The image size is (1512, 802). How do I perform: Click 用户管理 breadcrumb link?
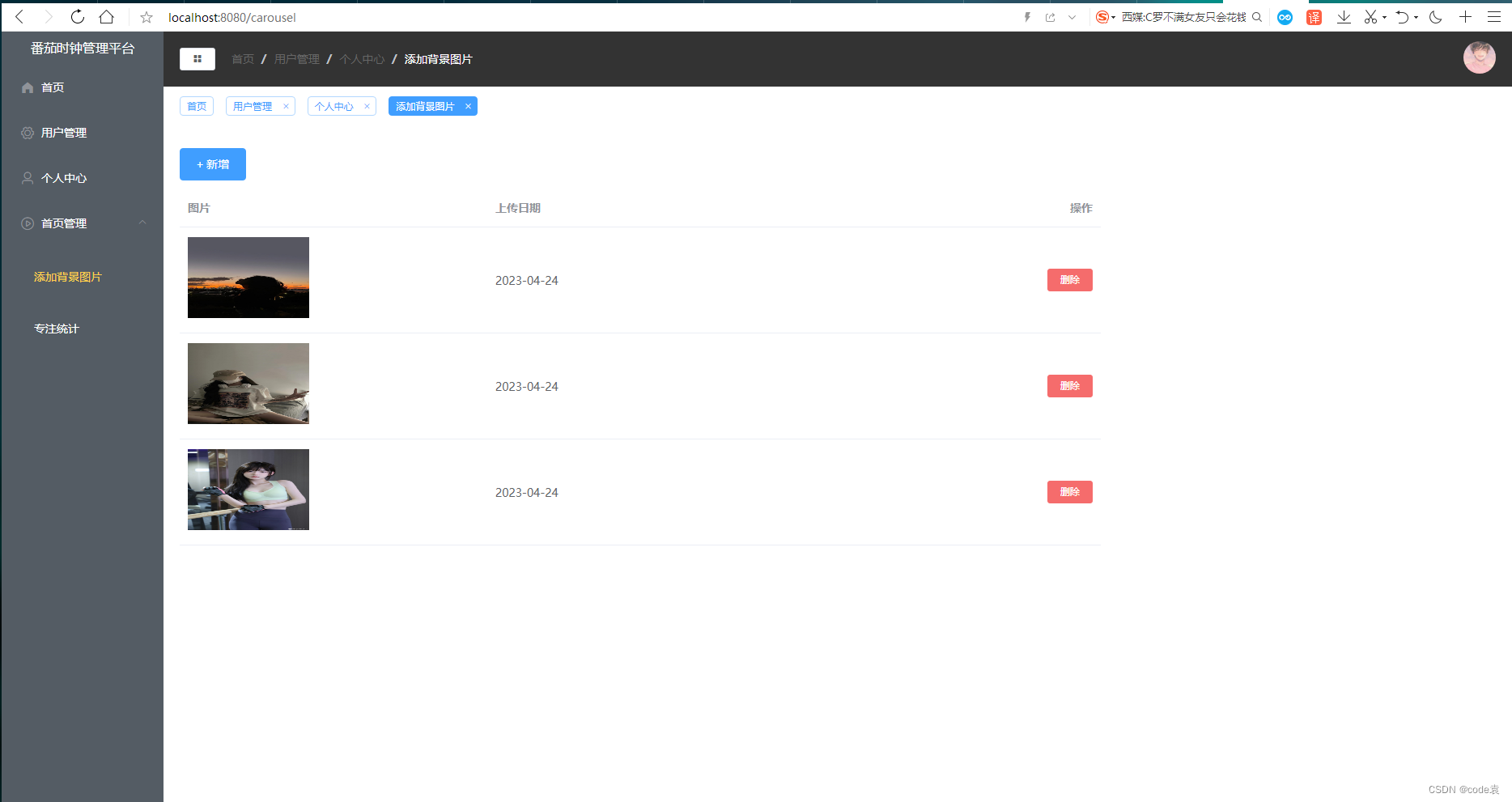click(297, 59)
